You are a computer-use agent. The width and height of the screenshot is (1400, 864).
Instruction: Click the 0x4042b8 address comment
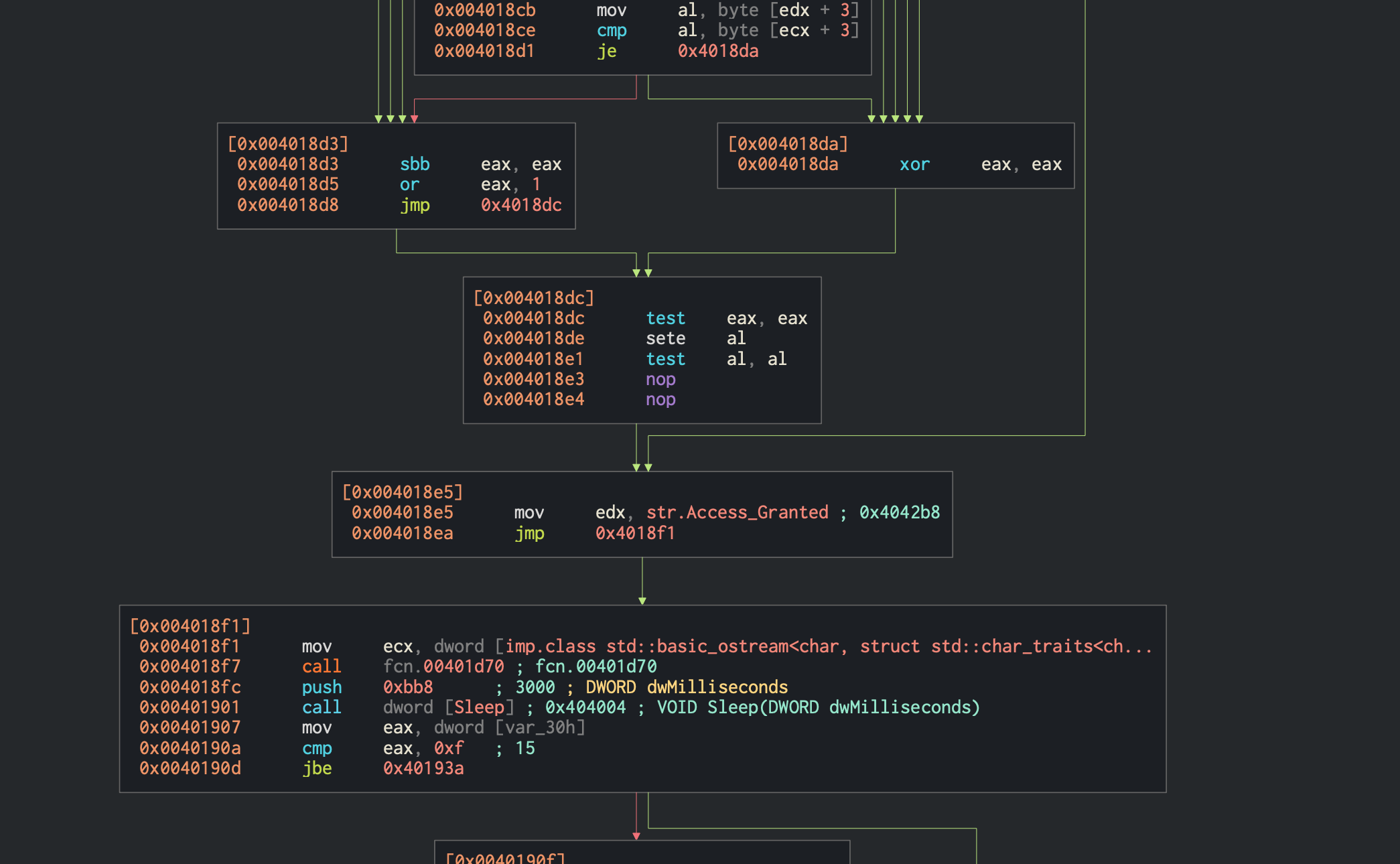(900, 512)
